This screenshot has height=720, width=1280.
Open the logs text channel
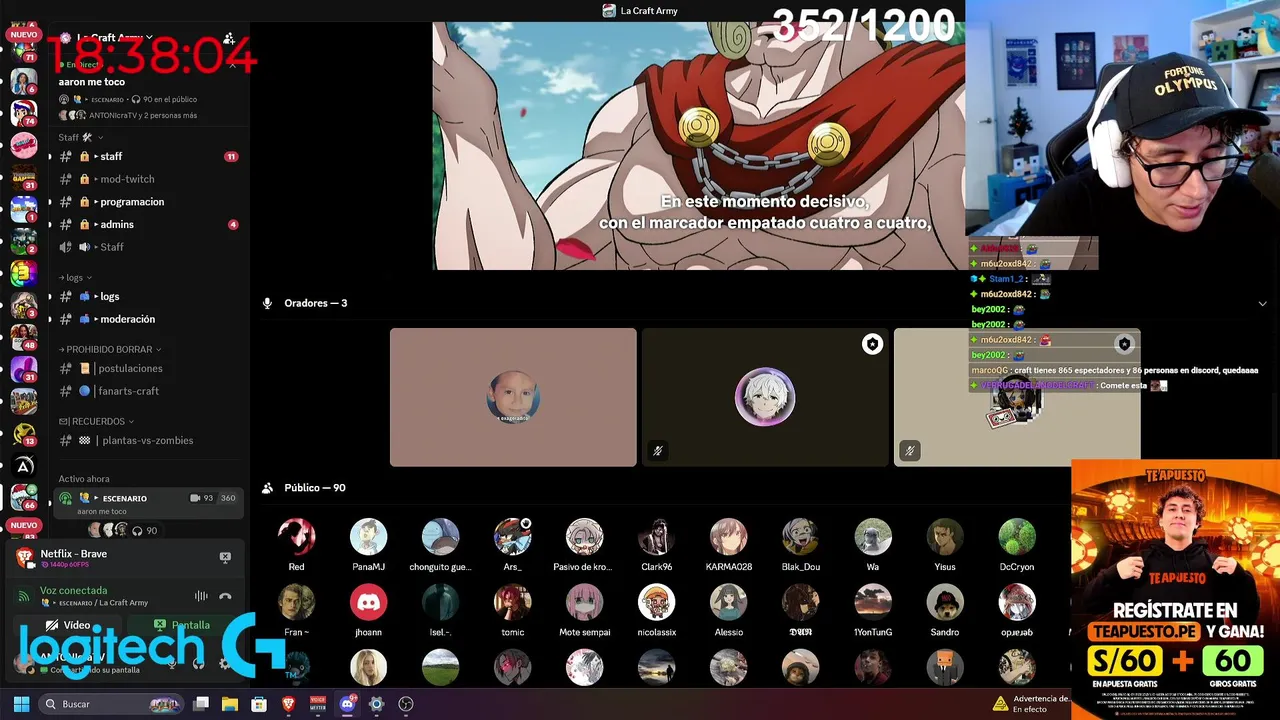(148, 297)
